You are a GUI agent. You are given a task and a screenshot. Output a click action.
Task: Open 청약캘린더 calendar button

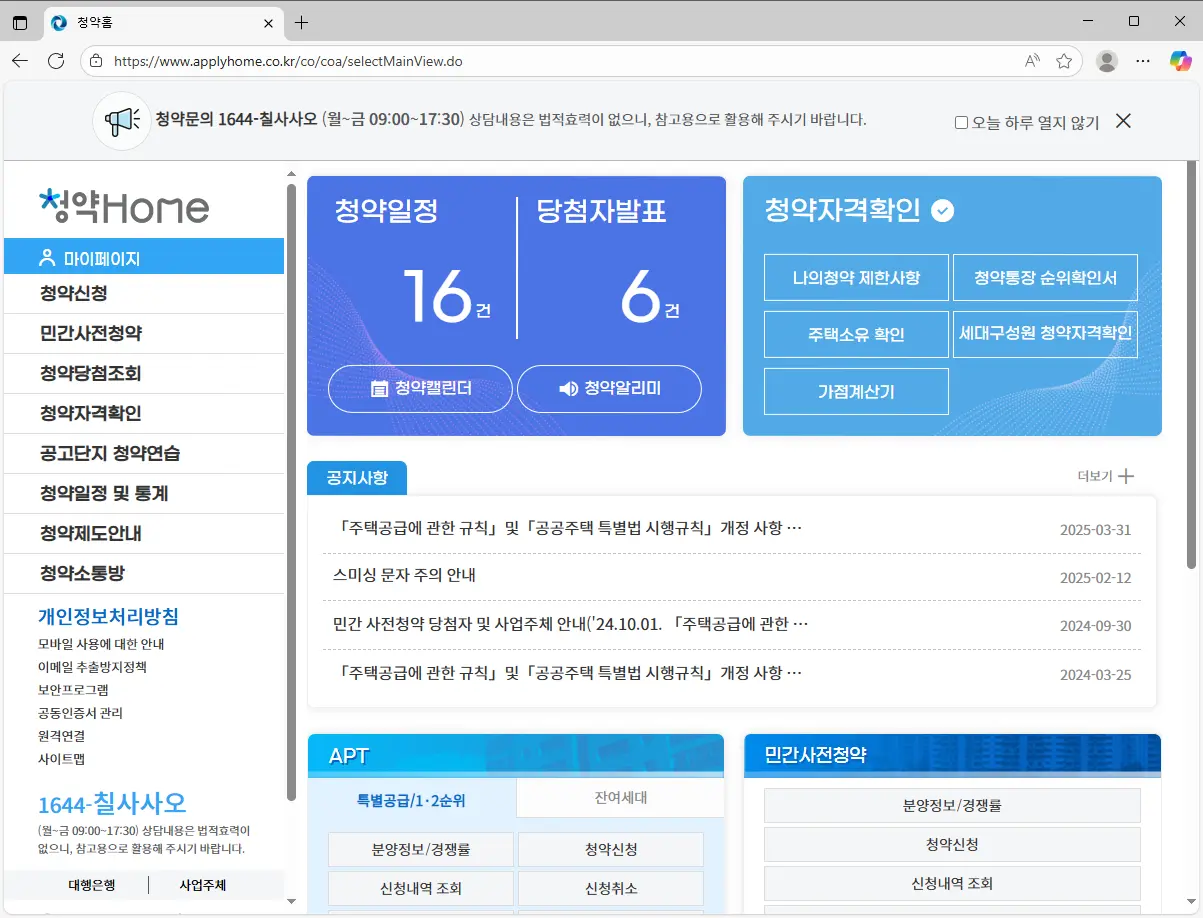(x=420, y=389)
